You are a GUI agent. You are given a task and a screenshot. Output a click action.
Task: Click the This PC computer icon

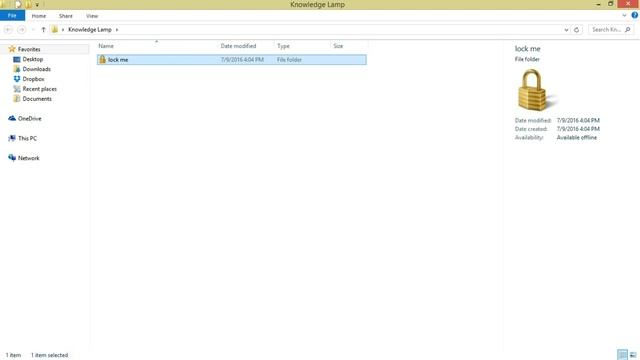pyautogui.click(x=12, y=138)
